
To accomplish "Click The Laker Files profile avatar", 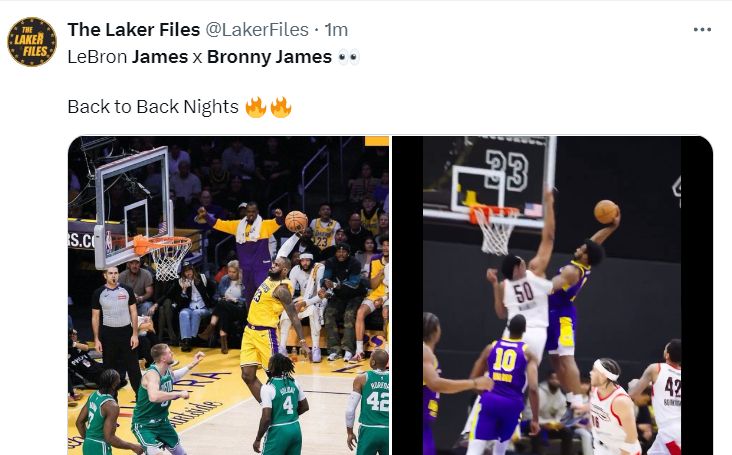I will coord(32,42).
